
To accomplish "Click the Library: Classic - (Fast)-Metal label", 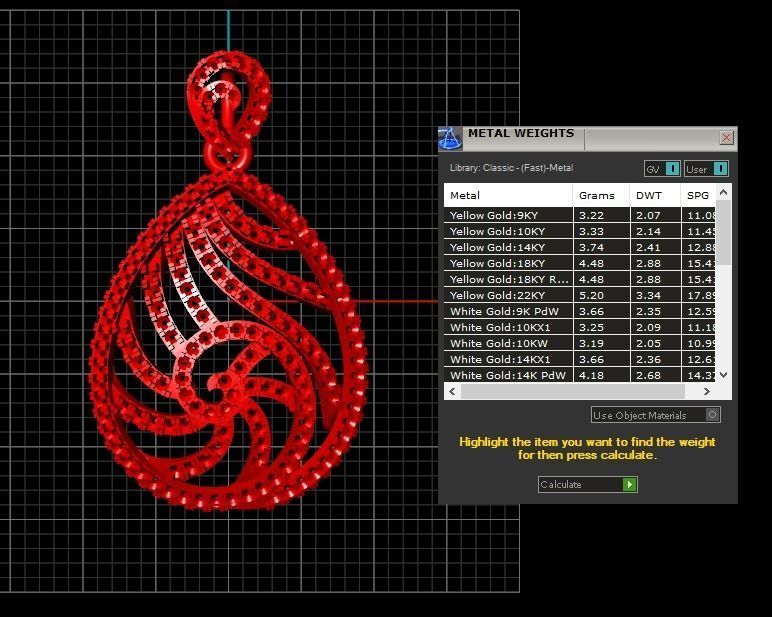I will coord(511,168).
